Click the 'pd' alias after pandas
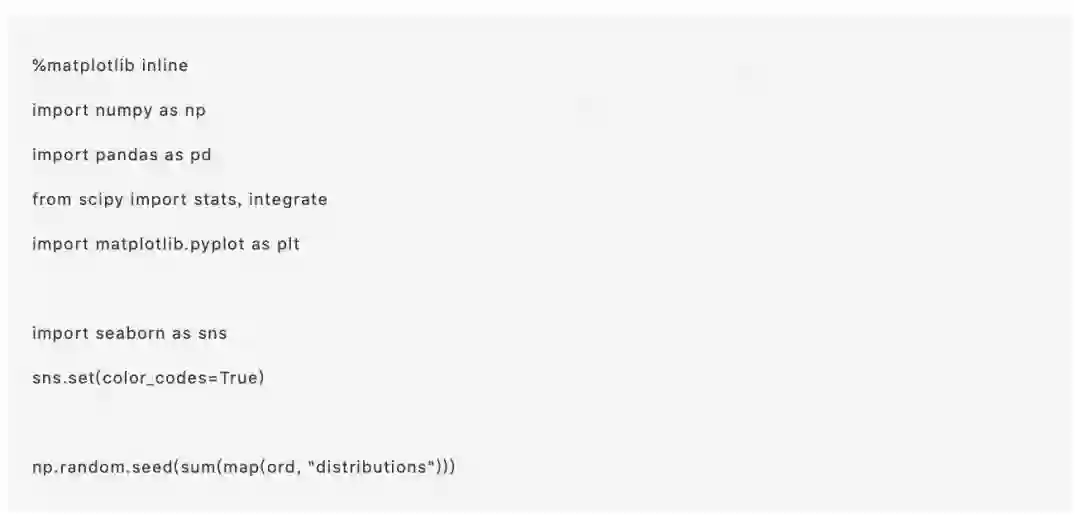The height and width of the screenshot is (519, 1080). (200, 155)
